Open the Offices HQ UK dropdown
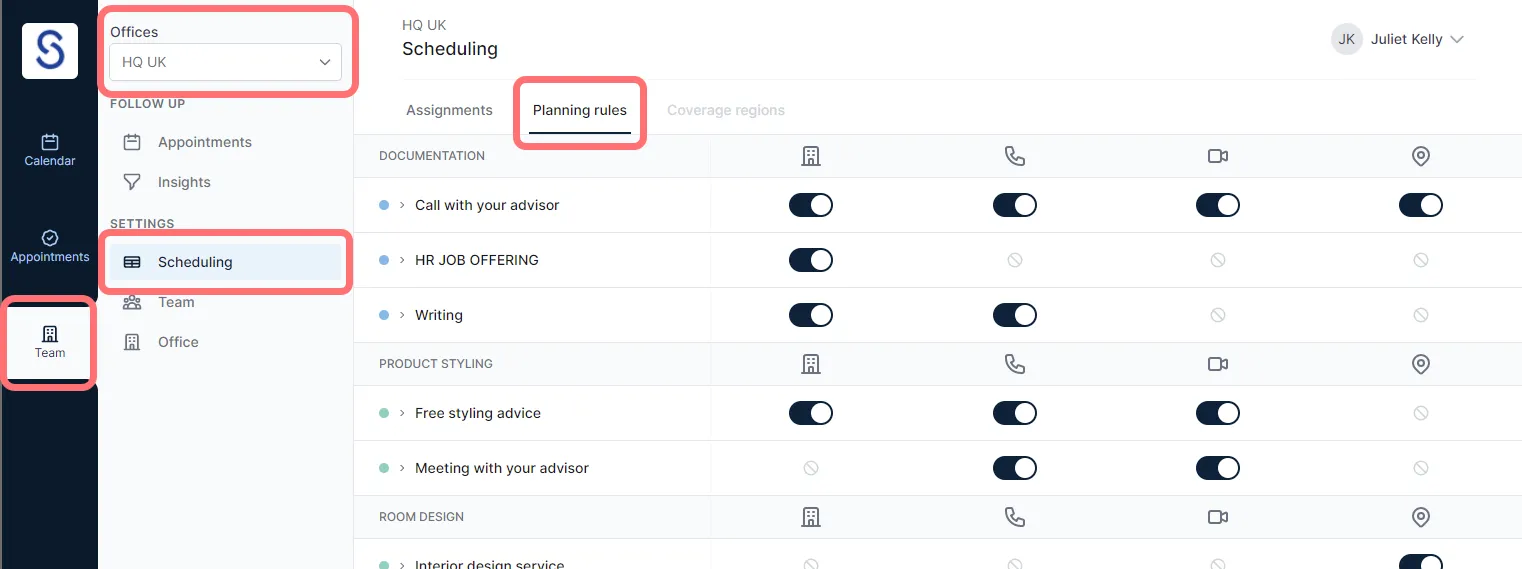The image size is (1522, 569). pyautogui.click(x=226, y=62)
